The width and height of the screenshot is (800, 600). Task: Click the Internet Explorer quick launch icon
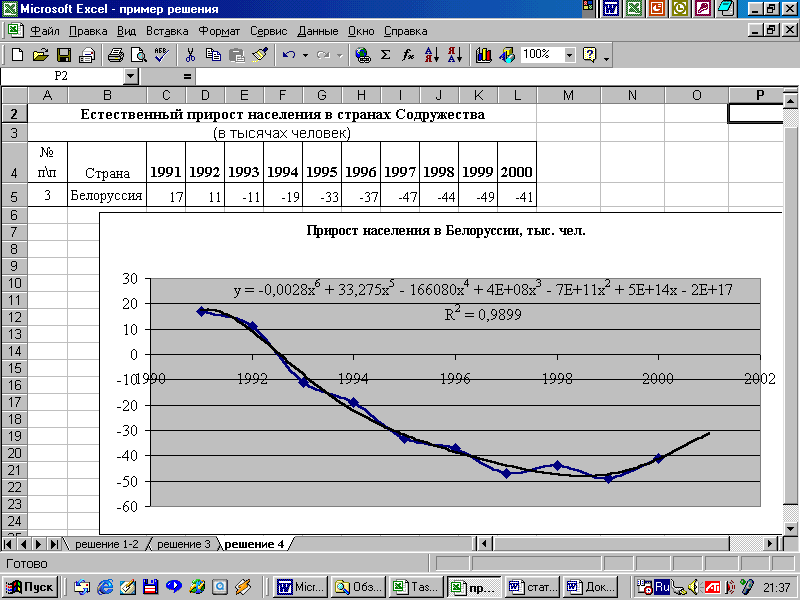(105, 587)
